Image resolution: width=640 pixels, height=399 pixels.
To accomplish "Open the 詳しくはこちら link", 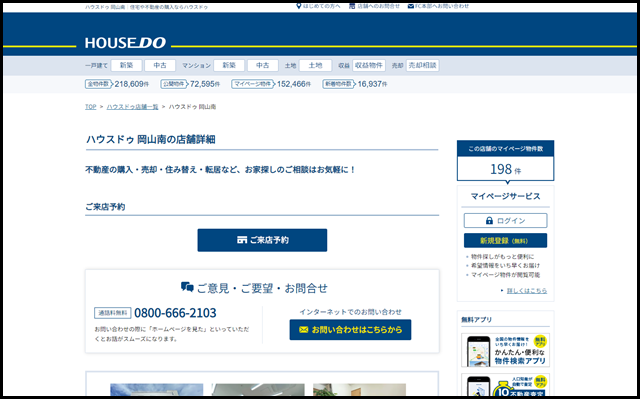I will pos(527,291).
